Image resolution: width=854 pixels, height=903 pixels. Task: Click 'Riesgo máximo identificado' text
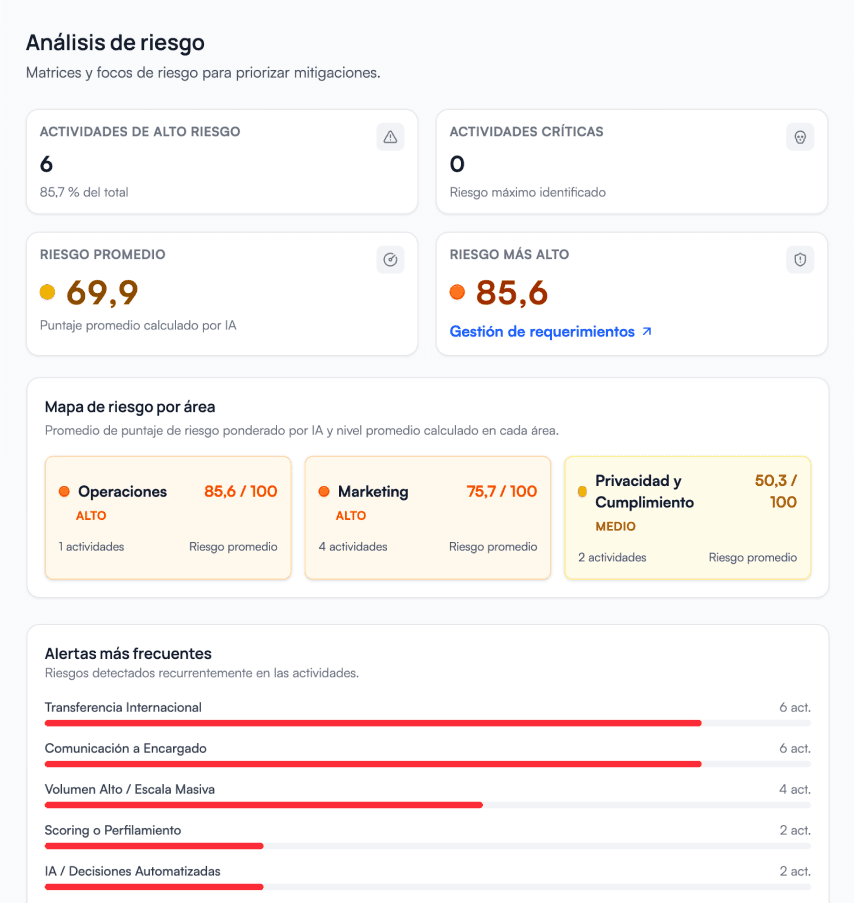pyautogui.click(x=527, y=192)
